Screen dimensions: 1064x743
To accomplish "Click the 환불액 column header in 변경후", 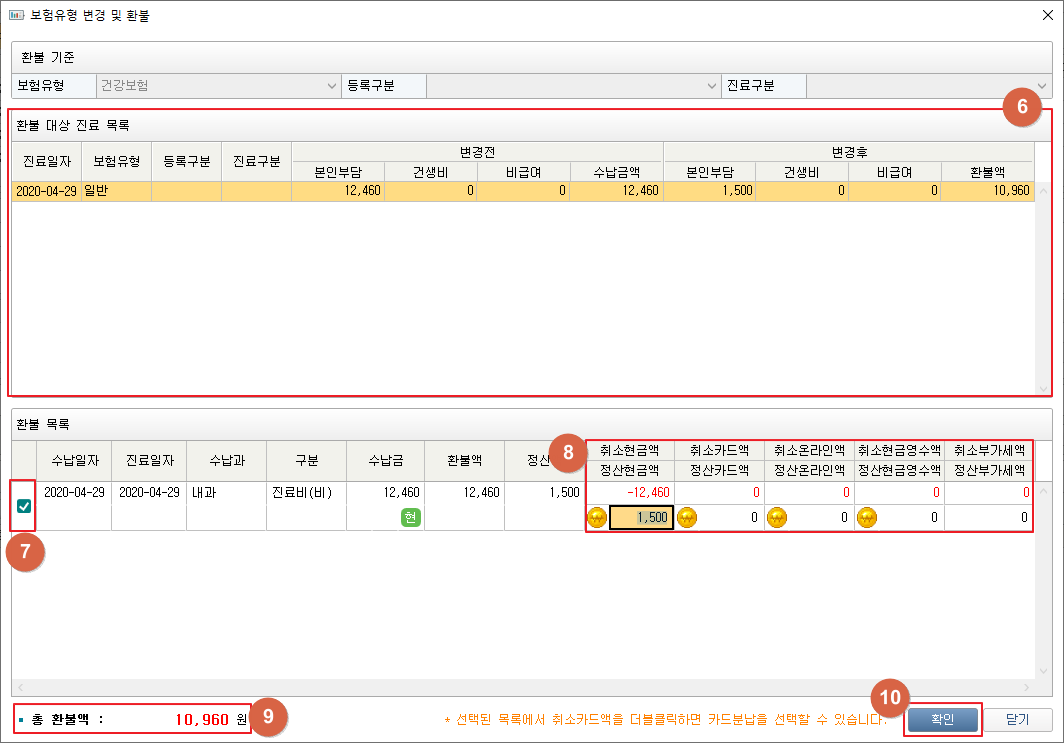I will click(987, 171).
